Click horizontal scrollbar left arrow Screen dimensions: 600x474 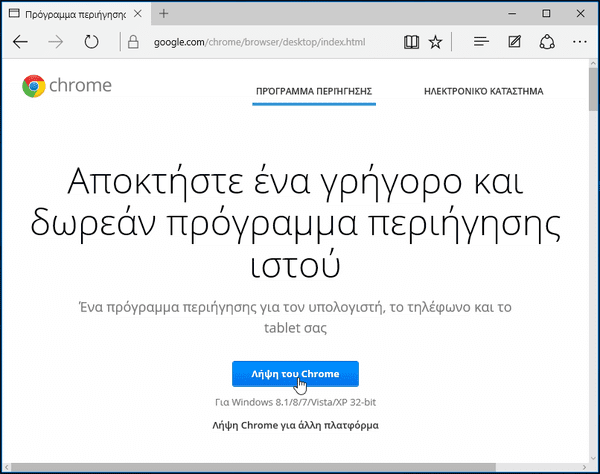[6, 467]
